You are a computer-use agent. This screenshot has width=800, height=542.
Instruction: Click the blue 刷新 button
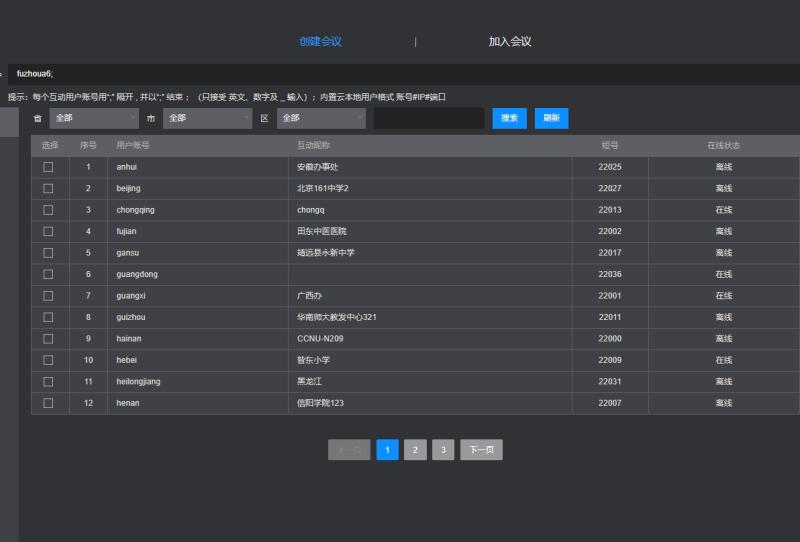coord(551,118)
